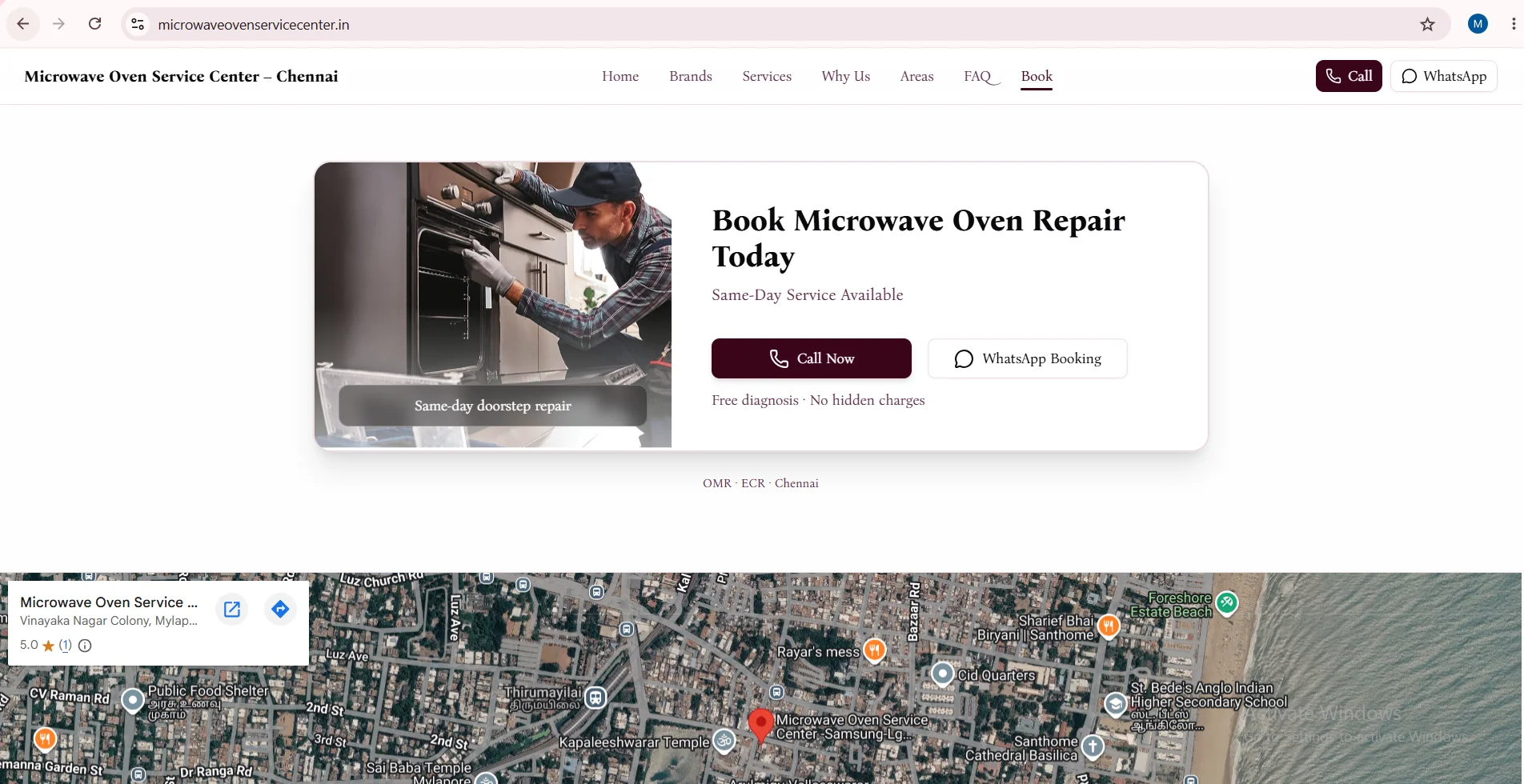Select Sharief Bhai Biryani marker on map
The image size is (1524, 784).
(x=1109, y=625)
